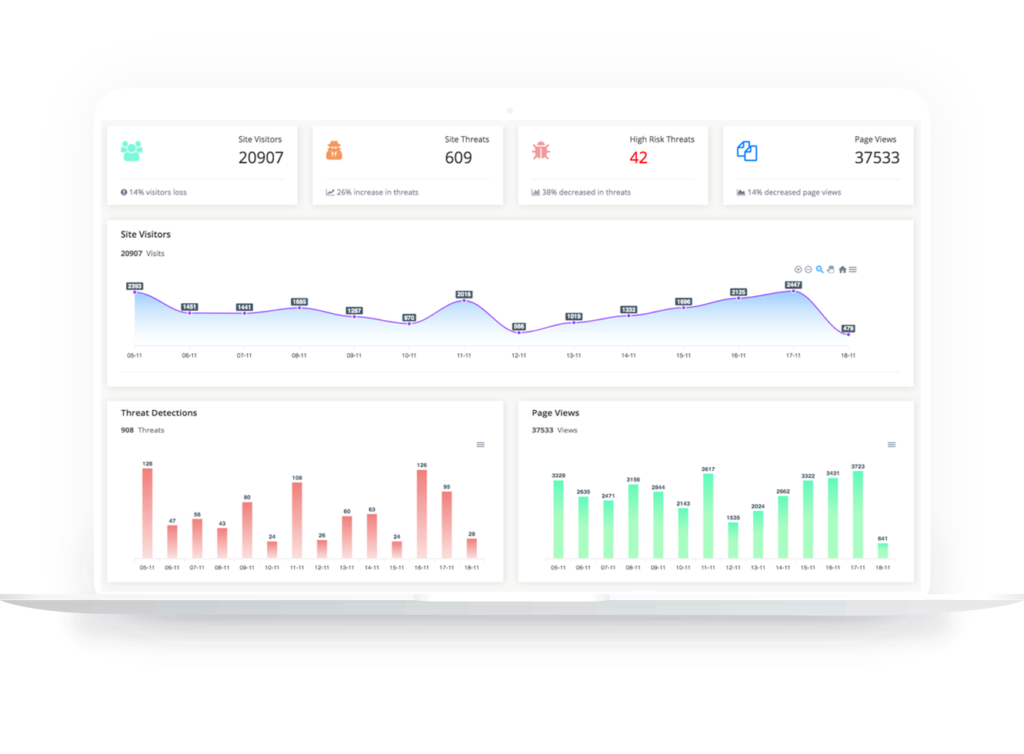The image size is (1024, 754).
Task: Click the 13-11 label on visitors axis
Action: pyautogui.click(x=573, y=356)
